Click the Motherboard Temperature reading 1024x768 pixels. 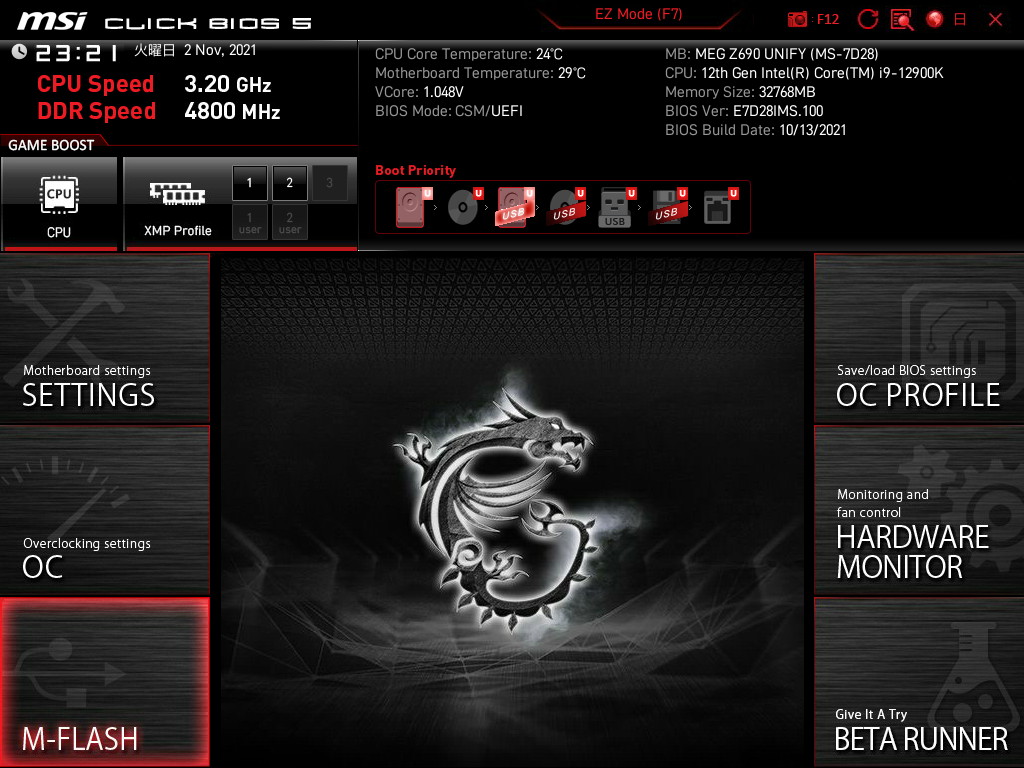[480, 73]
